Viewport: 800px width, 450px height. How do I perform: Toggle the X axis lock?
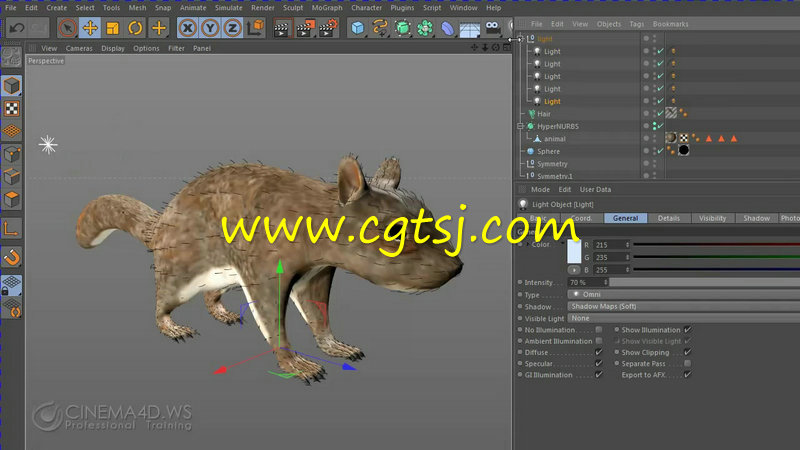(x=188, y=28)
